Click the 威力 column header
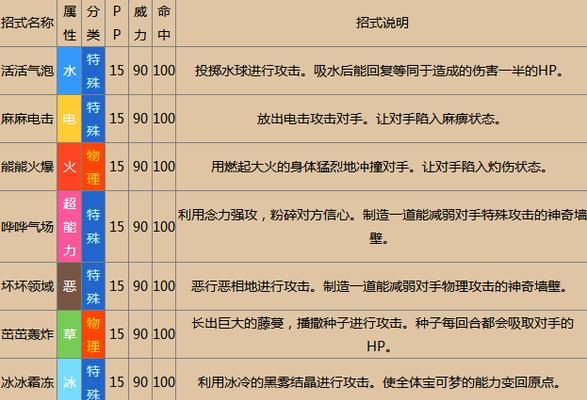 click(140, 23)
